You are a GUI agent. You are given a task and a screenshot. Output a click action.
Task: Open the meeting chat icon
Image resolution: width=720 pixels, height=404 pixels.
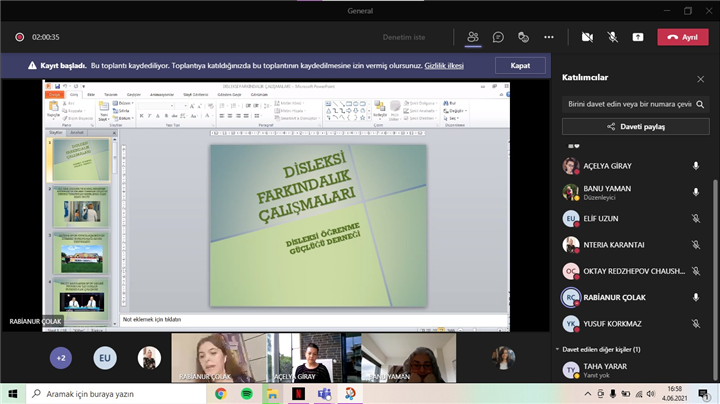click(x=498, y=37)
